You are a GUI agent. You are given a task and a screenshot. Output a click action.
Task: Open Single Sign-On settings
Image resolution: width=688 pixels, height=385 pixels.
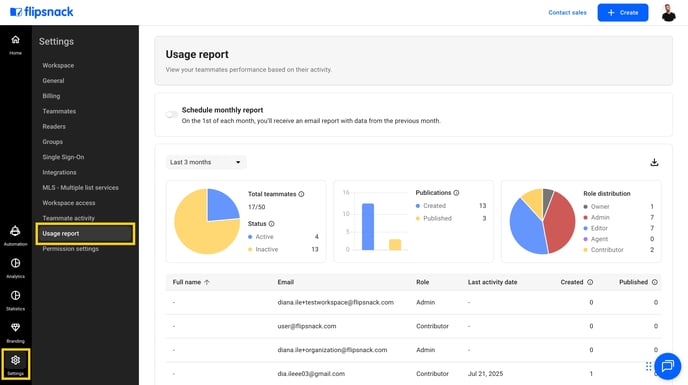(63, 157)
